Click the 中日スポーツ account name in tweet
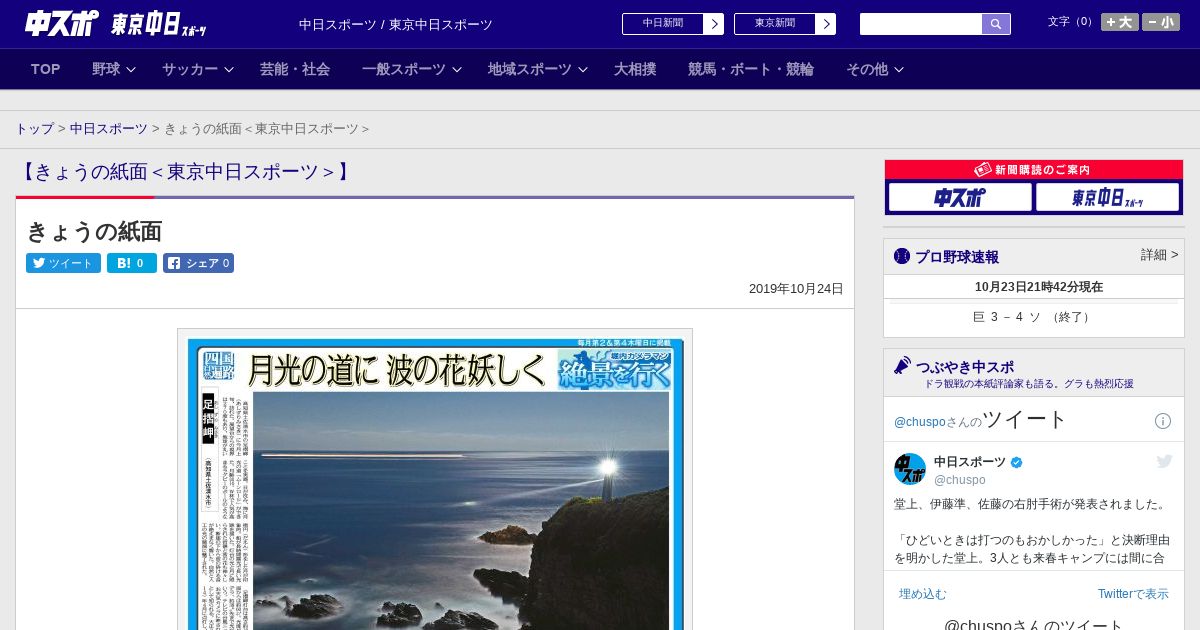Viewport: 1200px width, 630px height. [970, 462]
